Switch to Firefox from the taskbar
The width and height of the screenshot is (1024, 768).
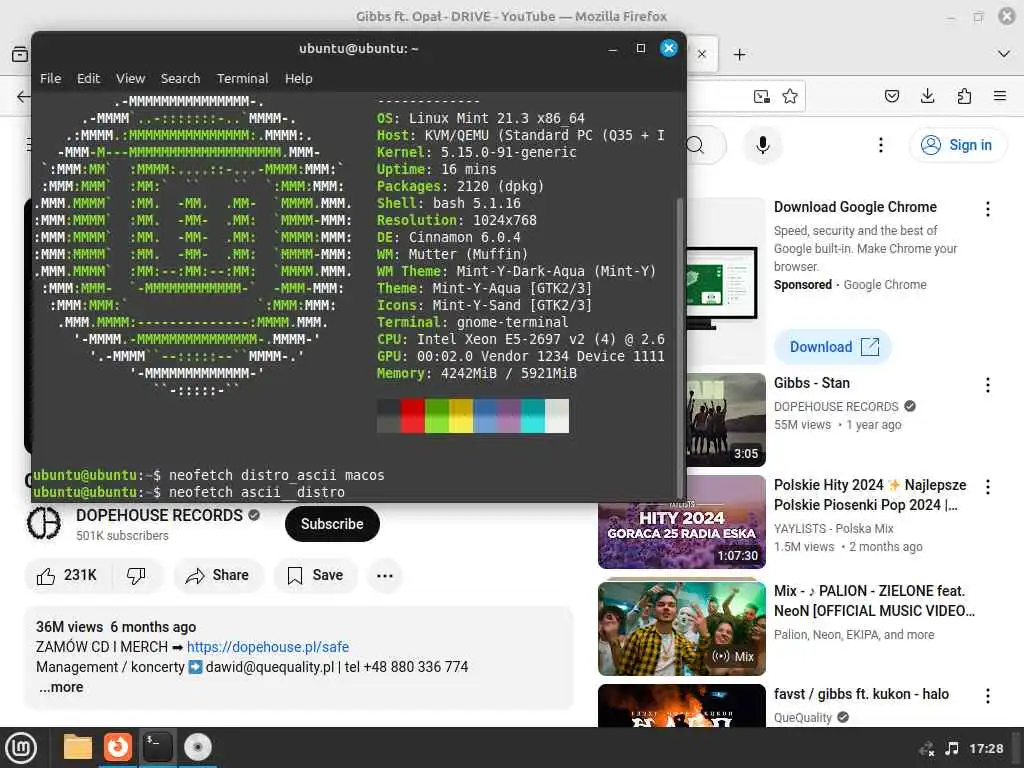click(x=118, y=747)
